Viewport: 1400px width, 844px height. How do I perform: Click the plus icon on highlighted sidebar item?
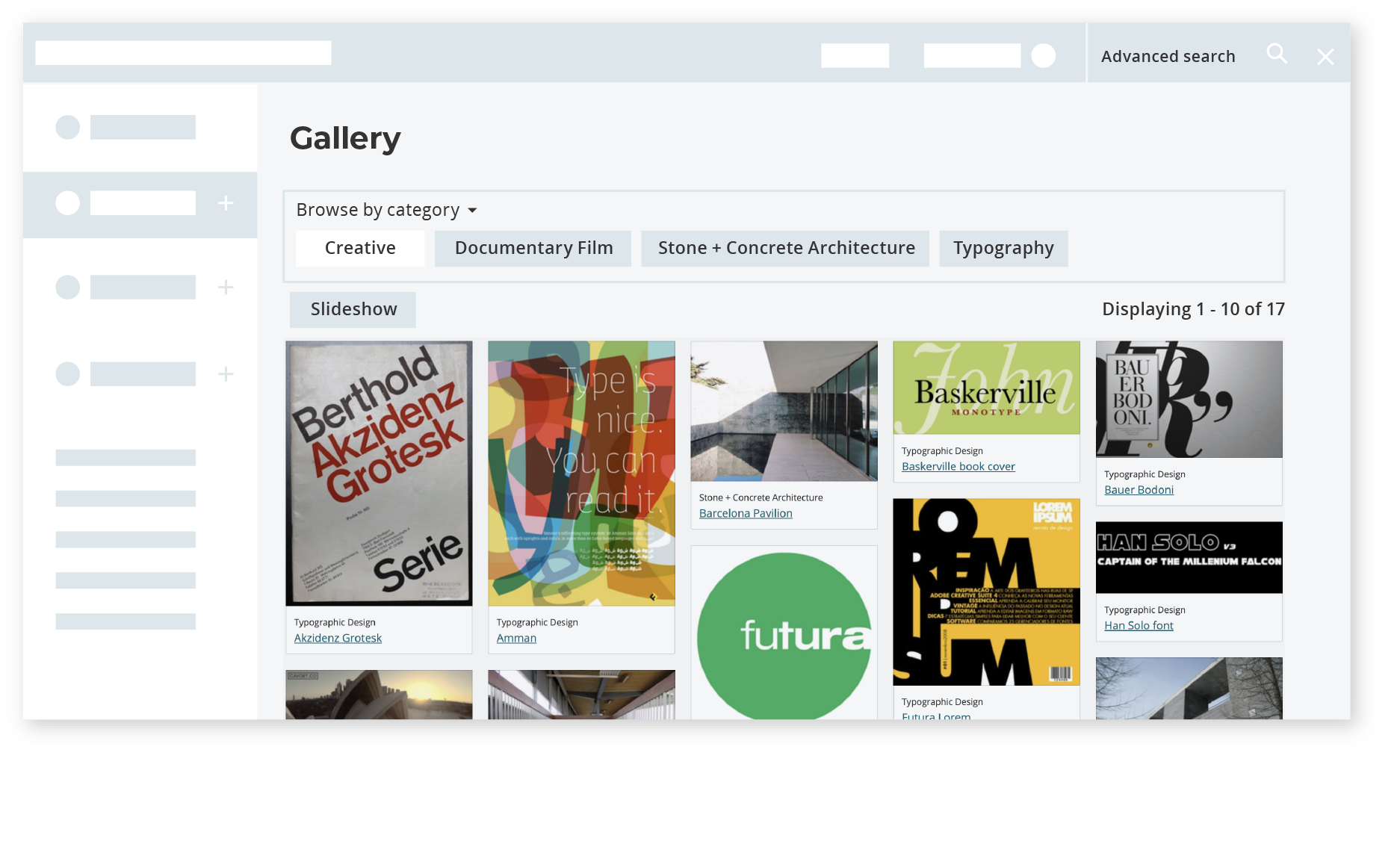[226, 203]
